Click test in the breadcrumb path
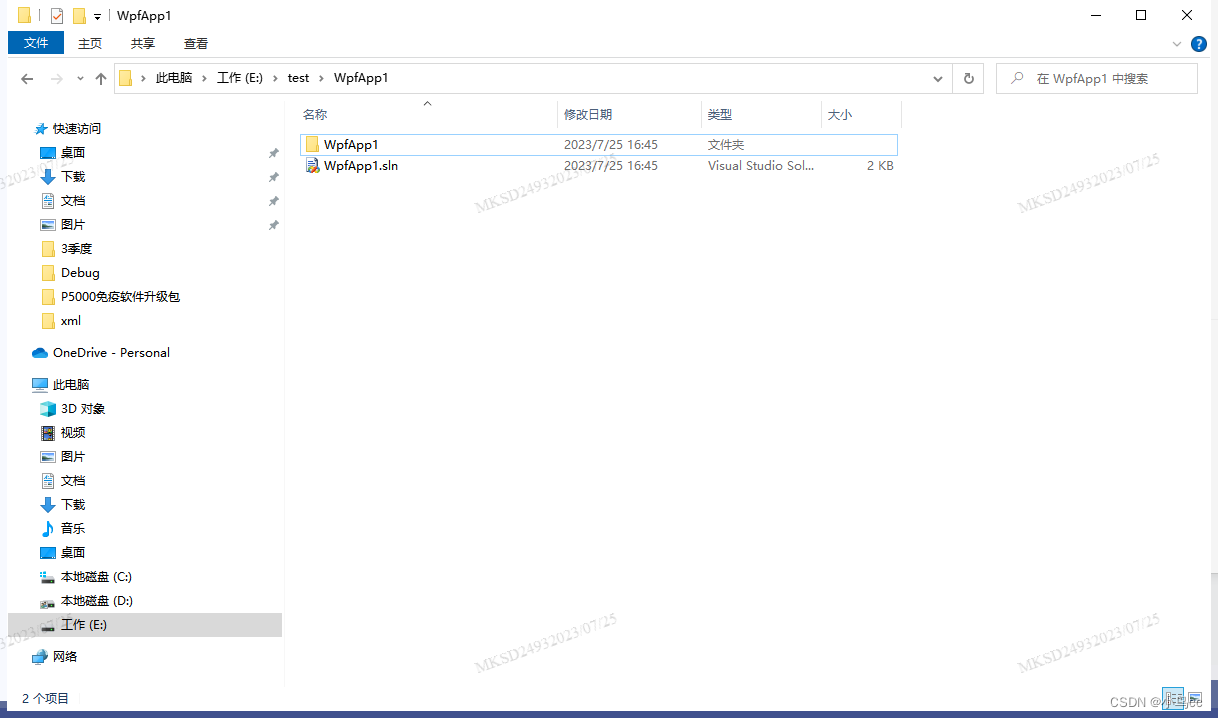 [298, 78]
